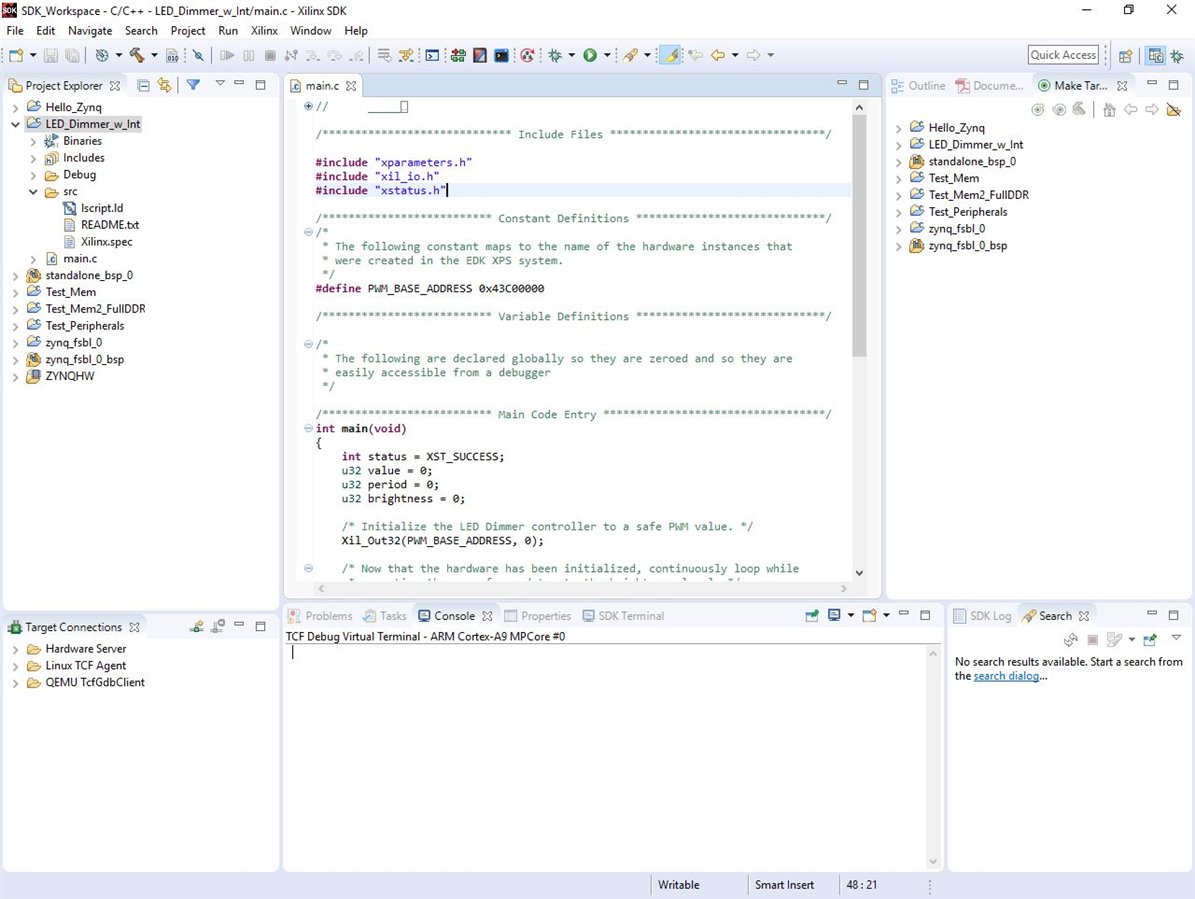Screen dimensions: 1195x899
Task: Switch to the Debug perspective icon
Action: pyautogui.click(x=1175, y=56)
